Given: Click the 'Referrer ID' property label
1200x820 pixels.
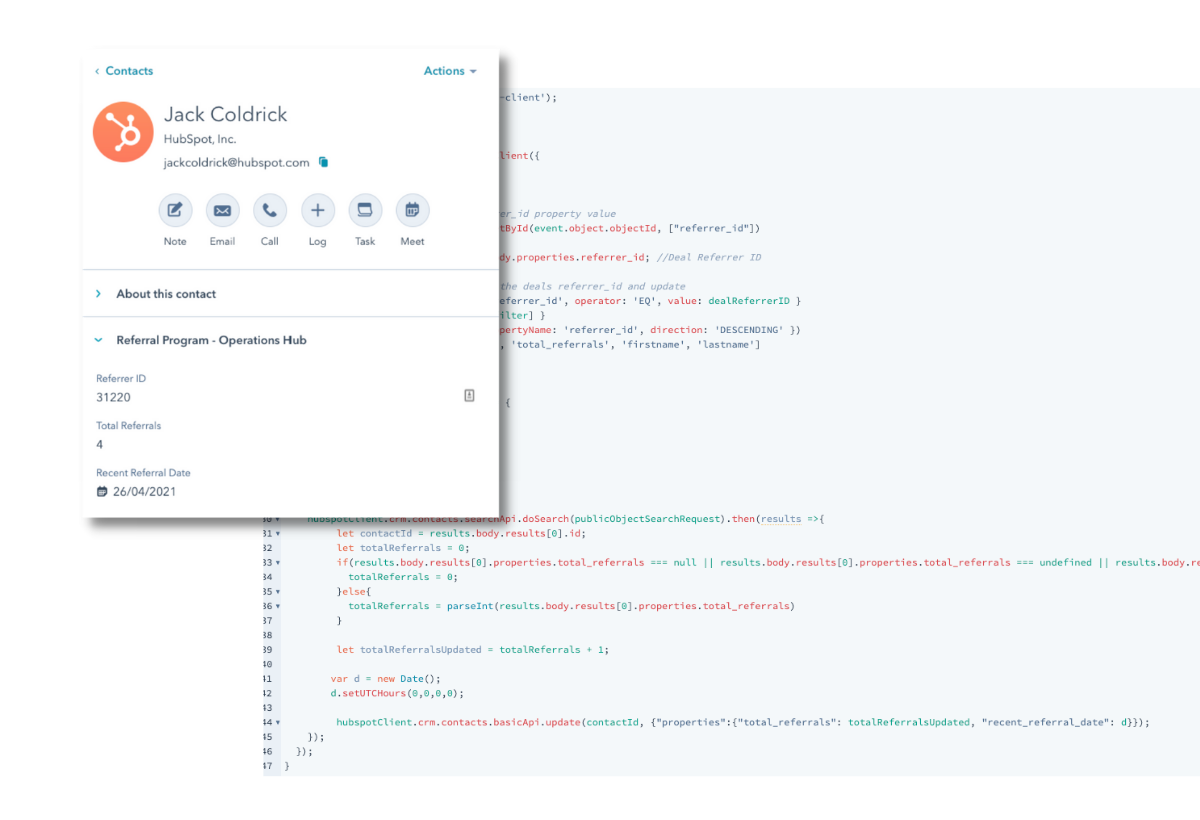Looking at the screenshot, I should 121,379.
